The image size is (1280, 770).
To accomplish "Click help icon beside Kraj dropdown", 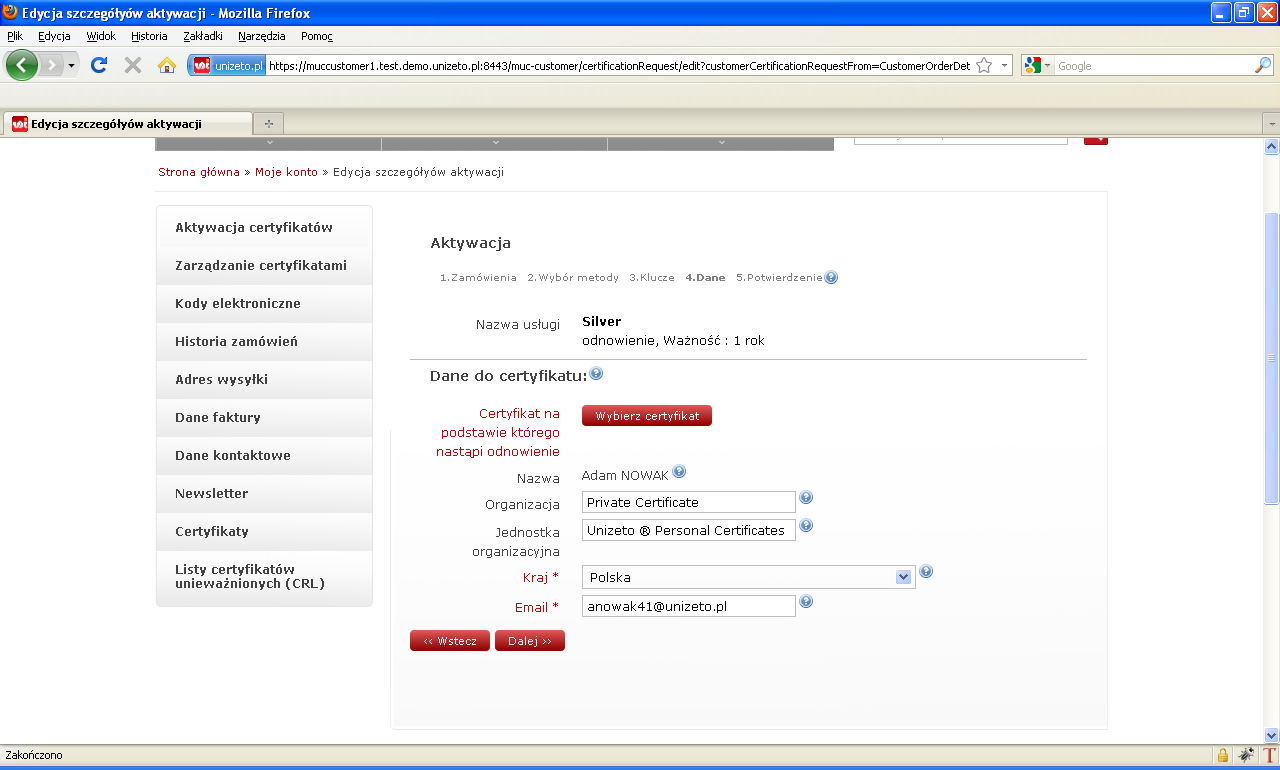I will click(x=926, y=572).
